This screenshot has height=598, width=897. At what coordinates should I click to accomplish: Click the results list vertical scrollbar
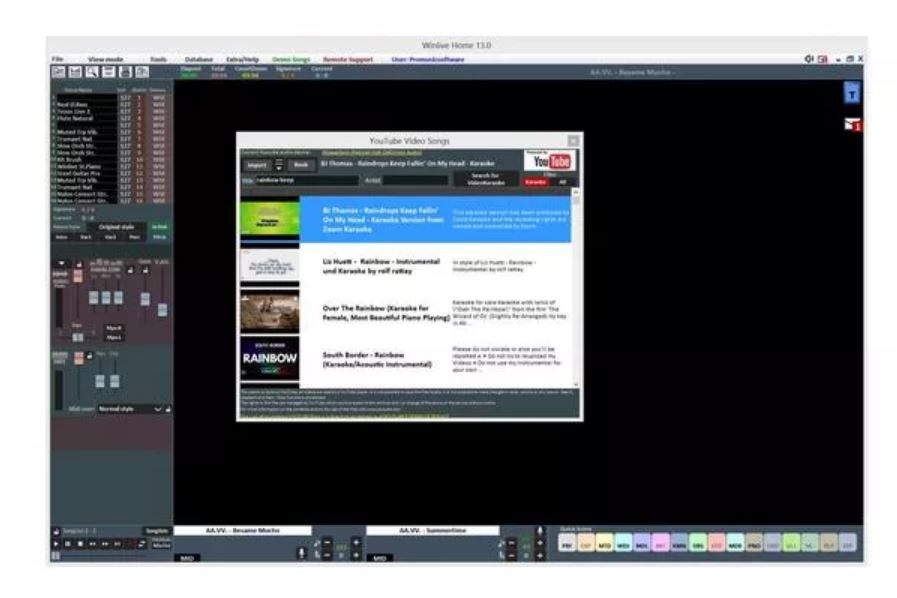click(575, 288)
